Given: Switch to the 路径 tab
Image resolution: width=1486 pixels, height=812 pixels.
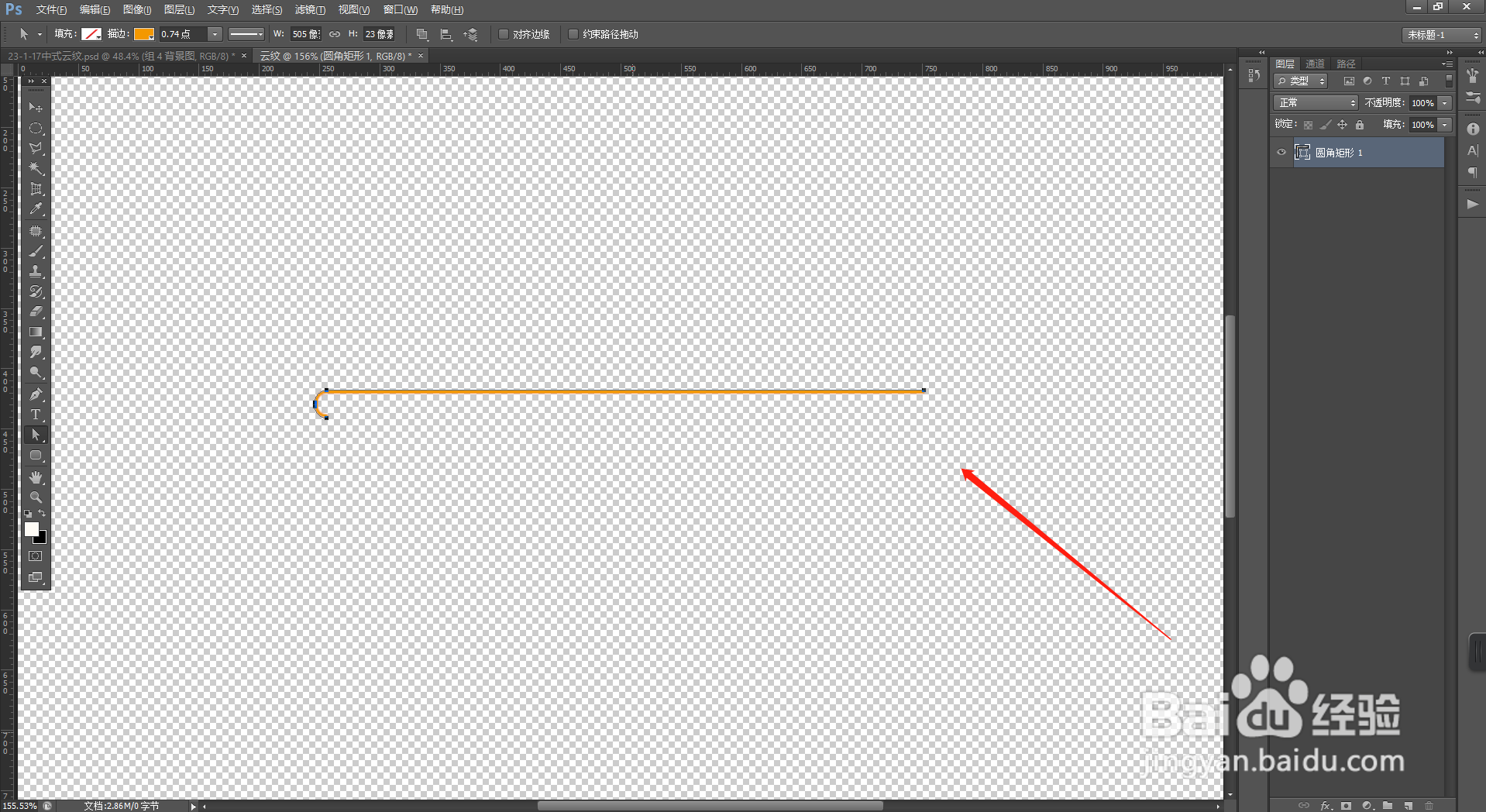Looking at the screenshot, I should (1346, 64).
